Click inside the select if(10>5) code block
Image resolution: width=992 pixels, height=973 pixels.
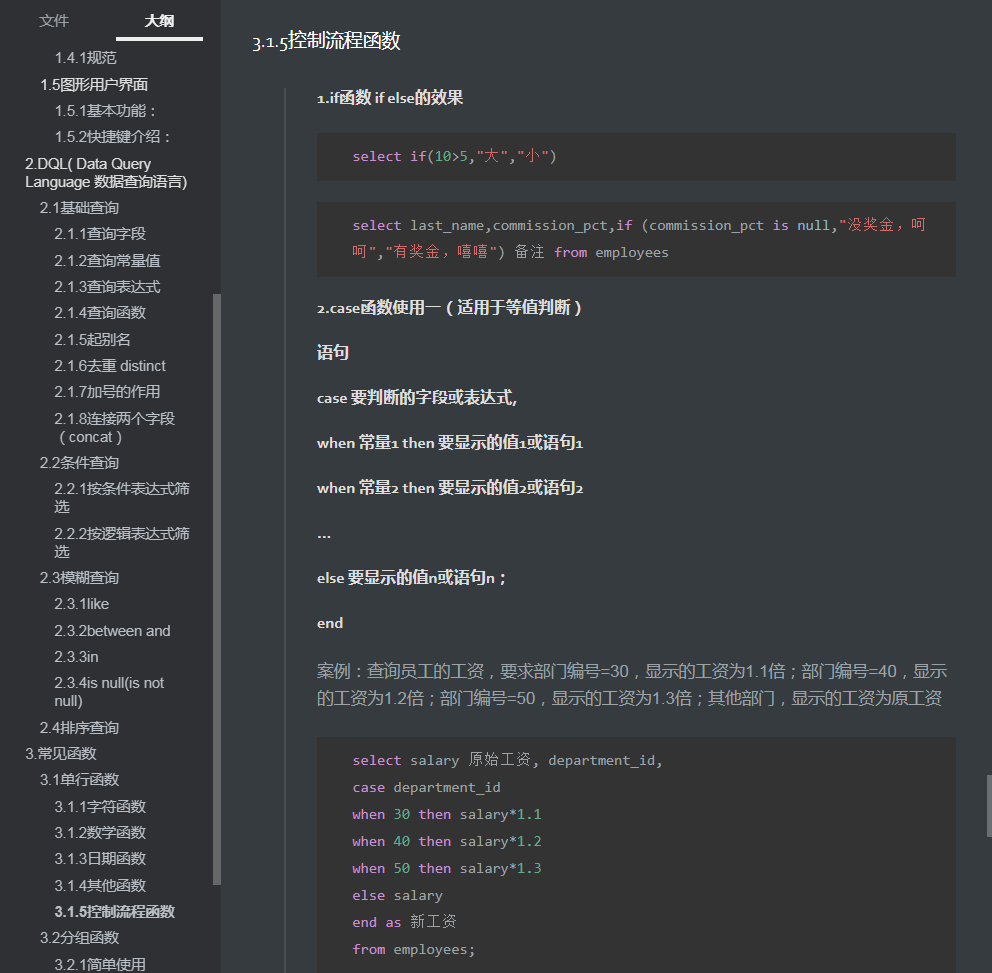tap(636, 156)
